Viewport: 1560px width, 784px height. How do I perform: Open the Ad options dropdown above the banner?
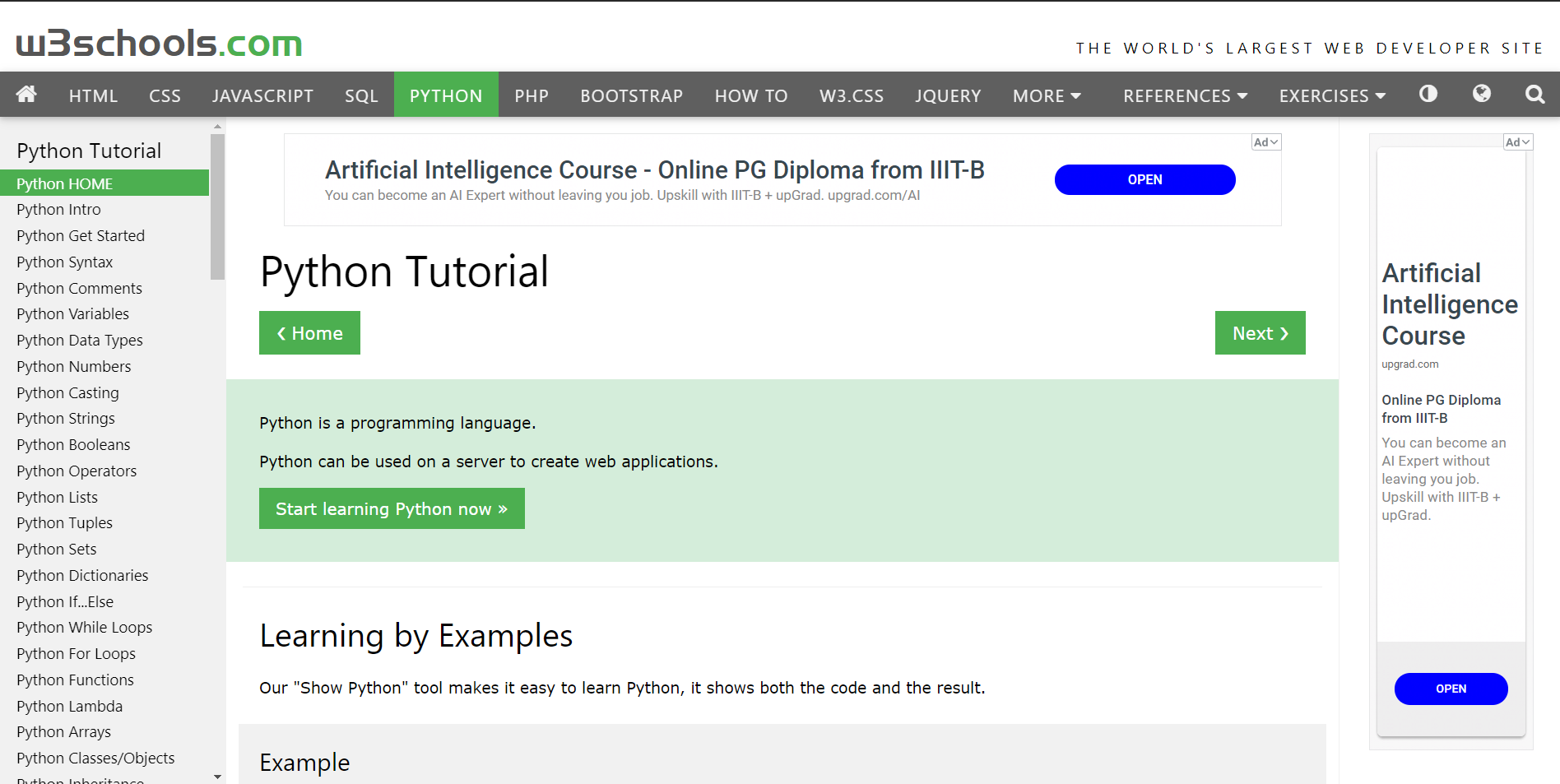[x=1265, y=141]
